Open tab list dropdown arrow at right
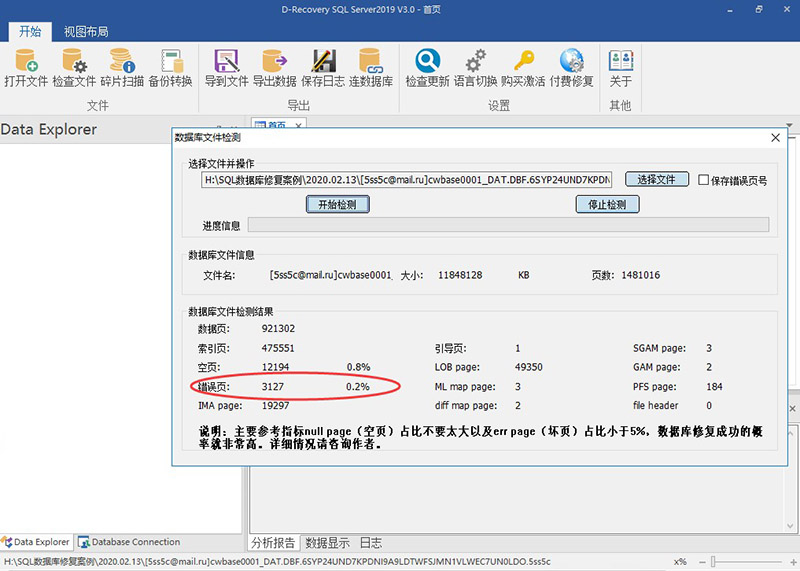 coord(790,125)
